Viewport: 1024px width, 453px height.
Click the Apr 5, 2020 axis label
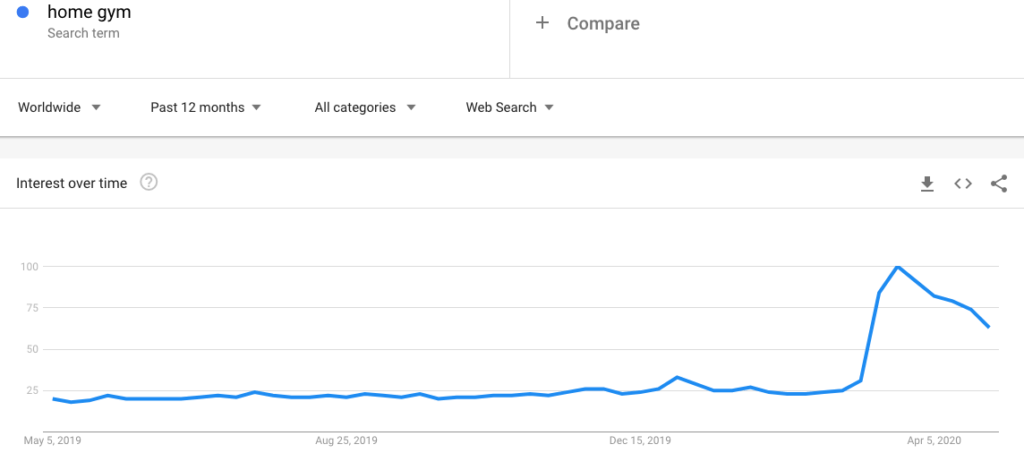(x=936, y=439)
